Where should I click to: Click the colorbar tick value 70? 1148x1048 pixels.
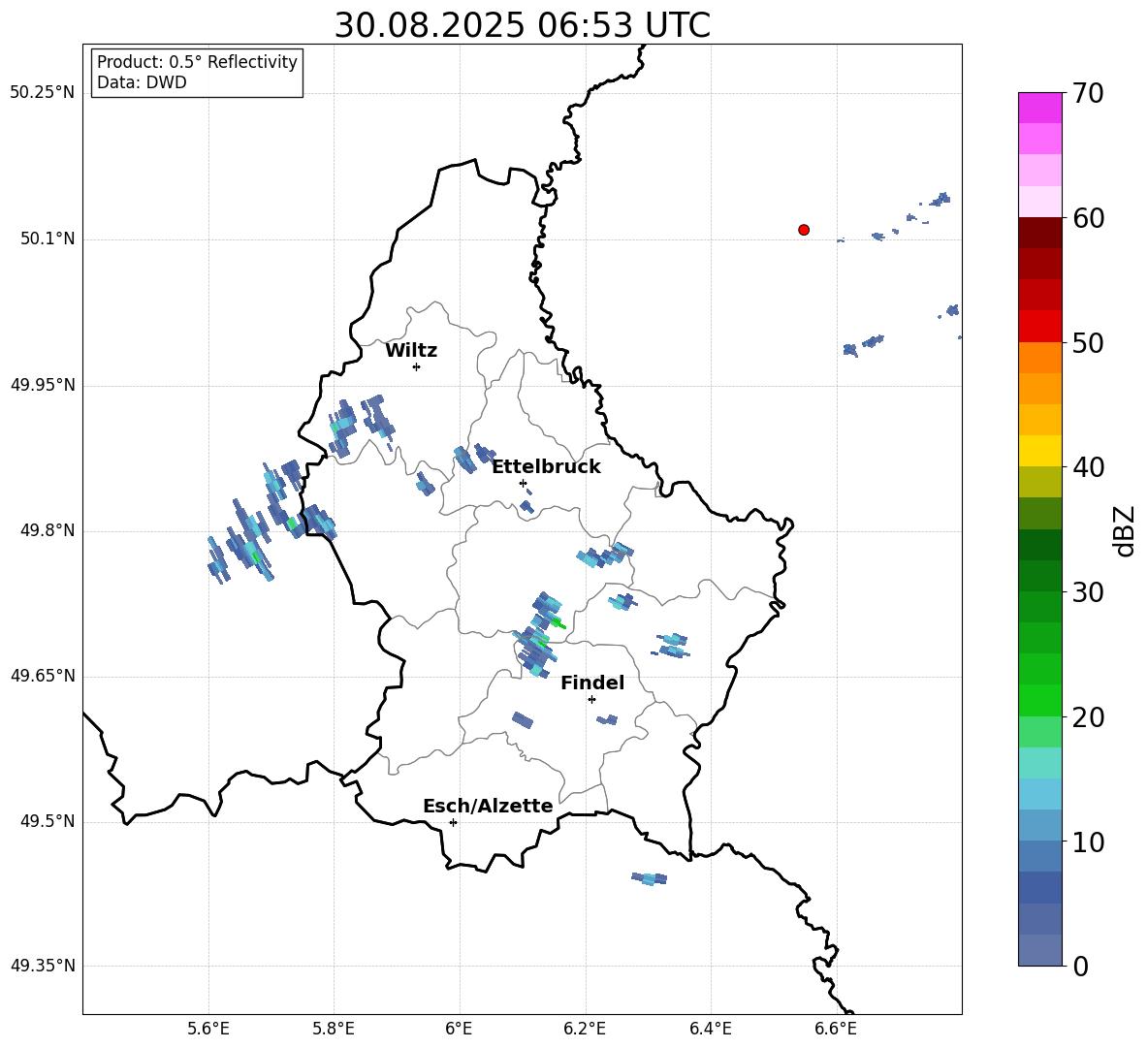coord(1088,93)
